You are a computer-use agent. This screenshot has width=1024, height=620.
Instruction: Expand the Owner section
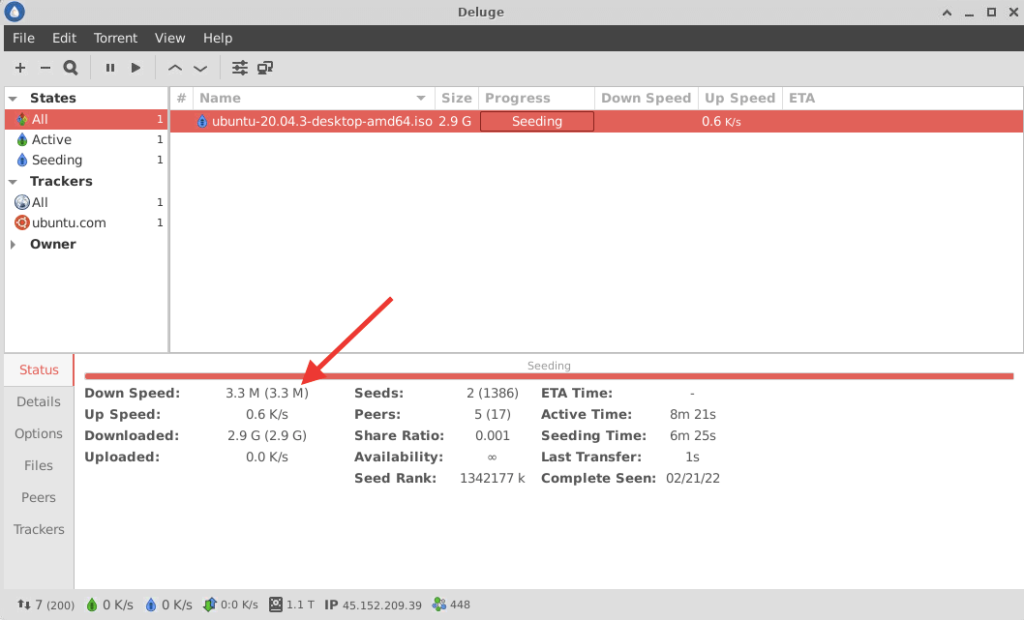tap(12, 244)
